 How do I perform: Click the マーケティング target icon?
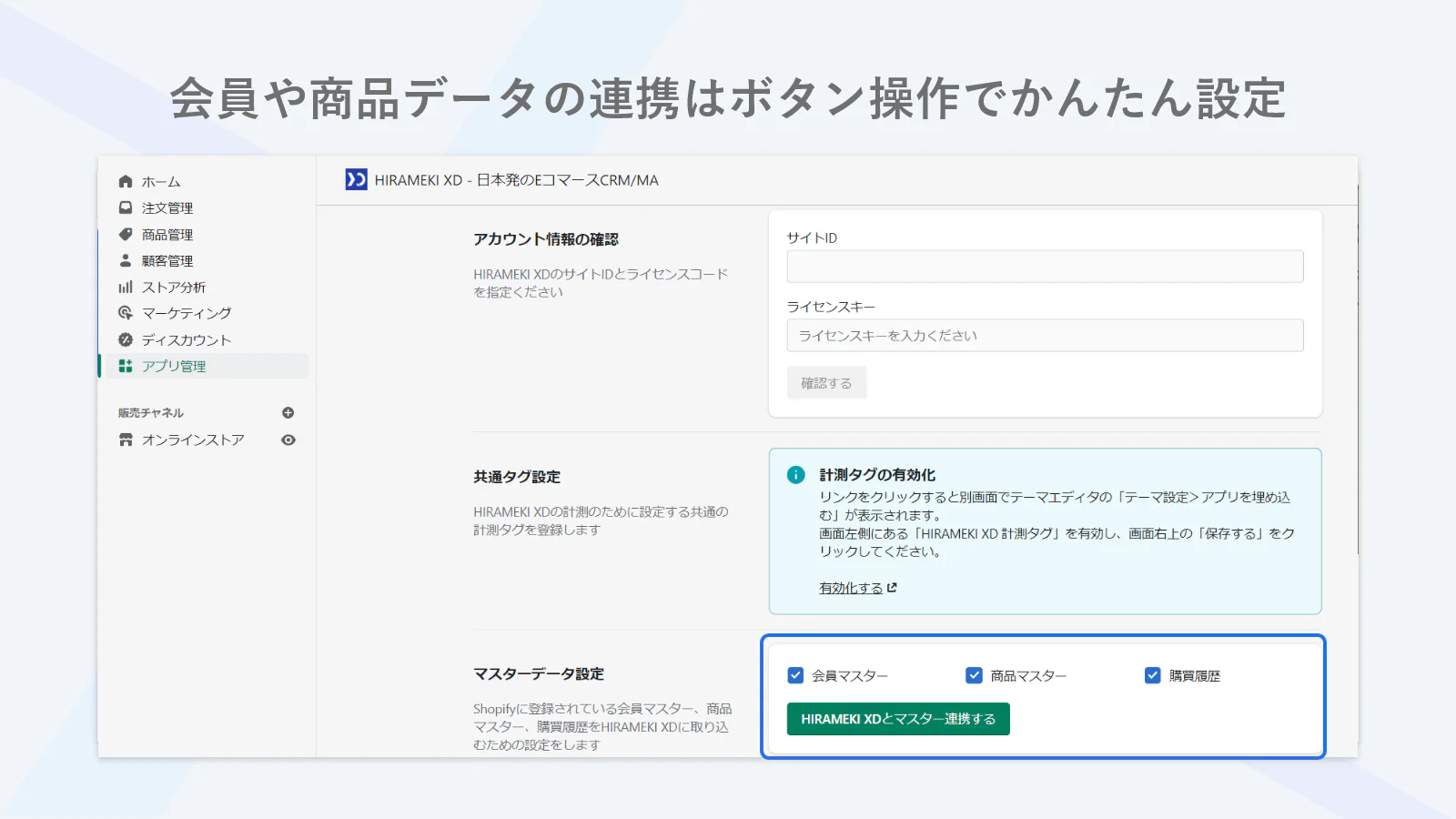pos(126,313)
